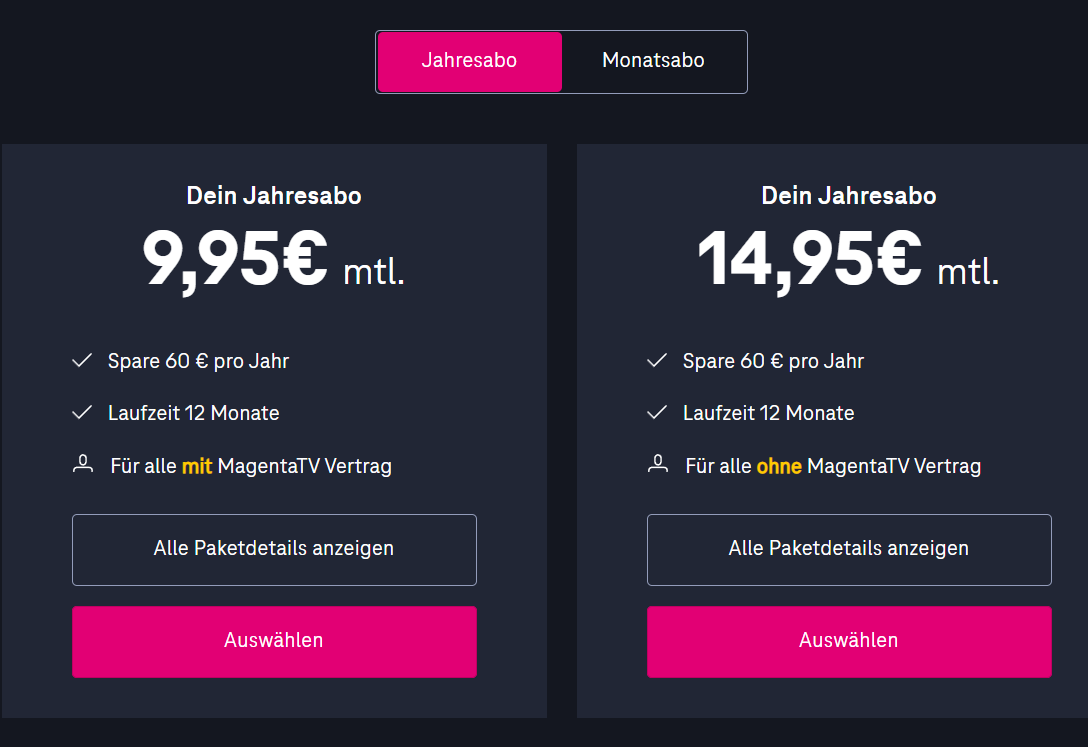Switch to the Monatsabo tab
The image size is (1088, 747).
(x=653, y=61)
